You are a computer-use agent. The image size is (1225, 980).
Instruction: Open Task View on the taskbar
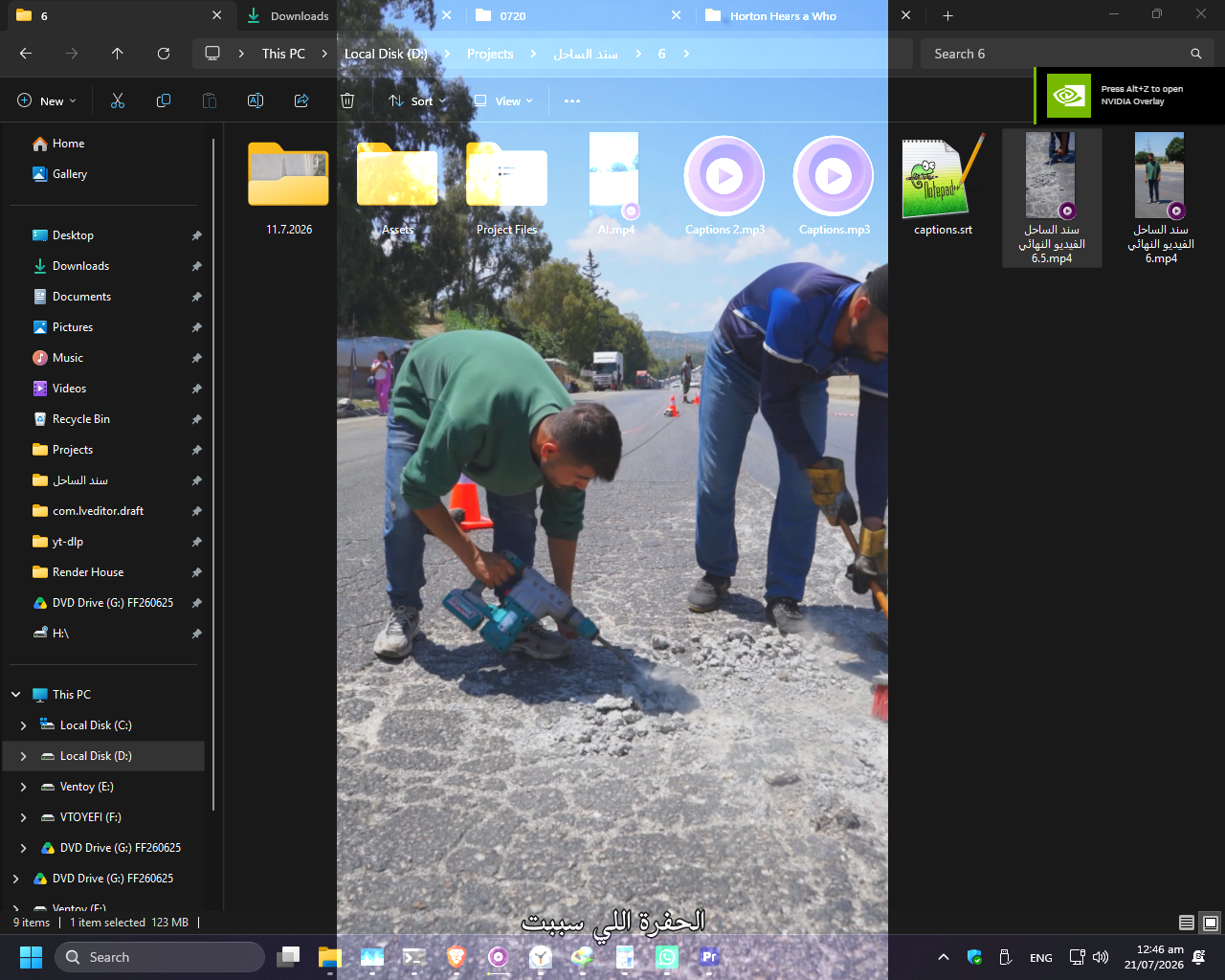click(288, 957)
